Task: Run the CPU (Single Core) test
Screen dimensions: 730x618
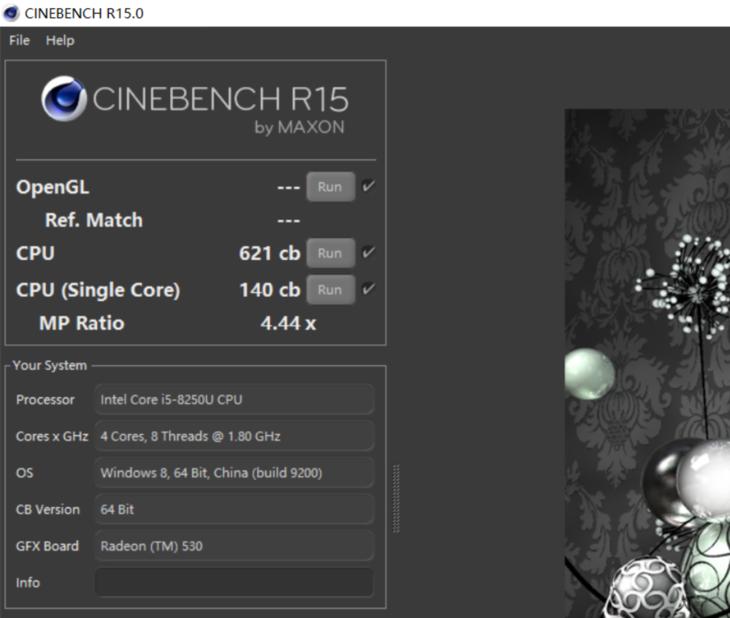Action: point(330,290)
